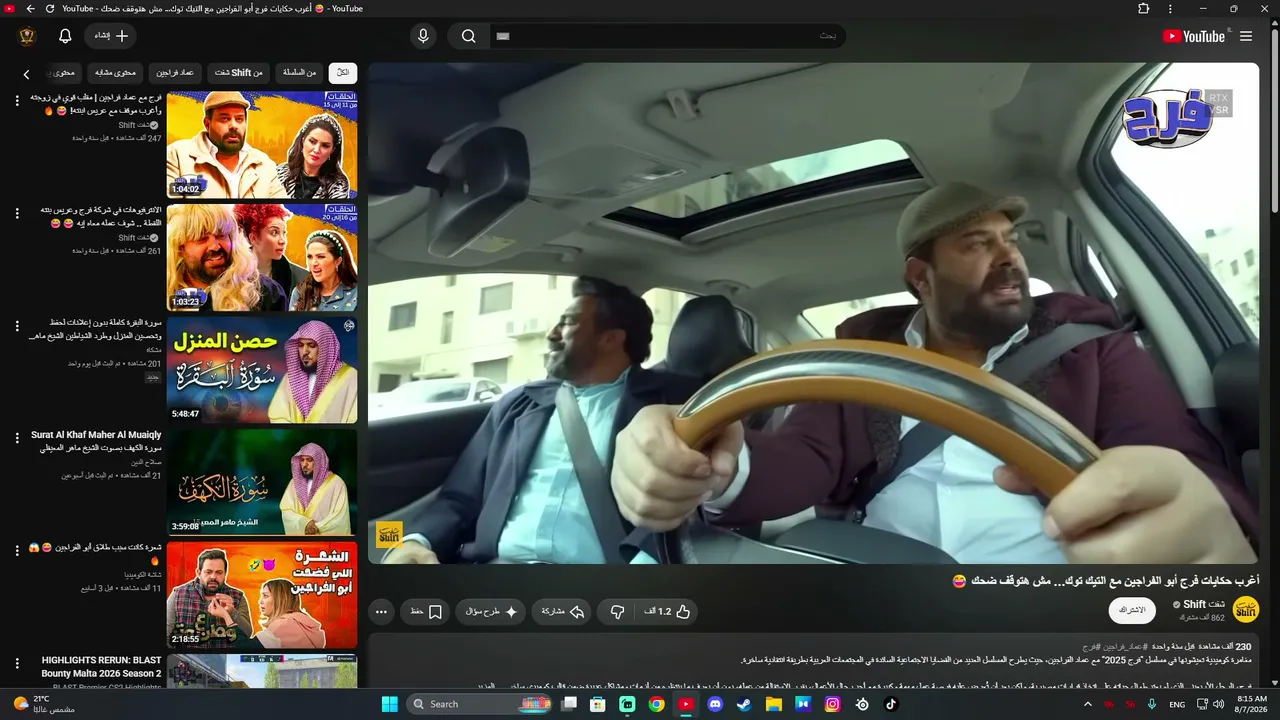Open options for the 1:03:23 video
Image resolution: width=1280 pixels, height=720 pixels.
click(17, 213)
